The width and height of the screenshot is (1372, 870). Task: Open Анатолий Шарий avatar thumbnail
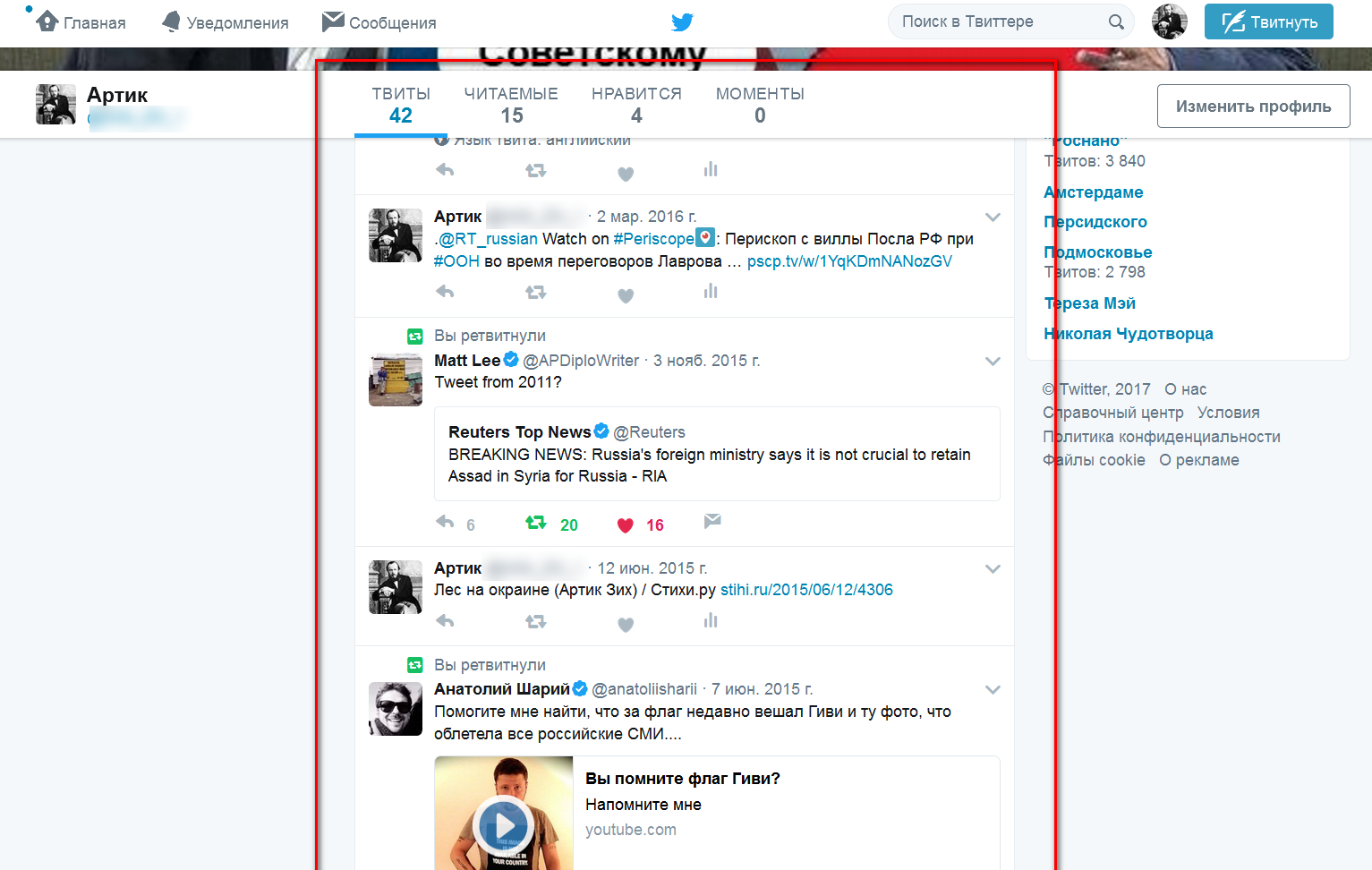tap(396, 709)
